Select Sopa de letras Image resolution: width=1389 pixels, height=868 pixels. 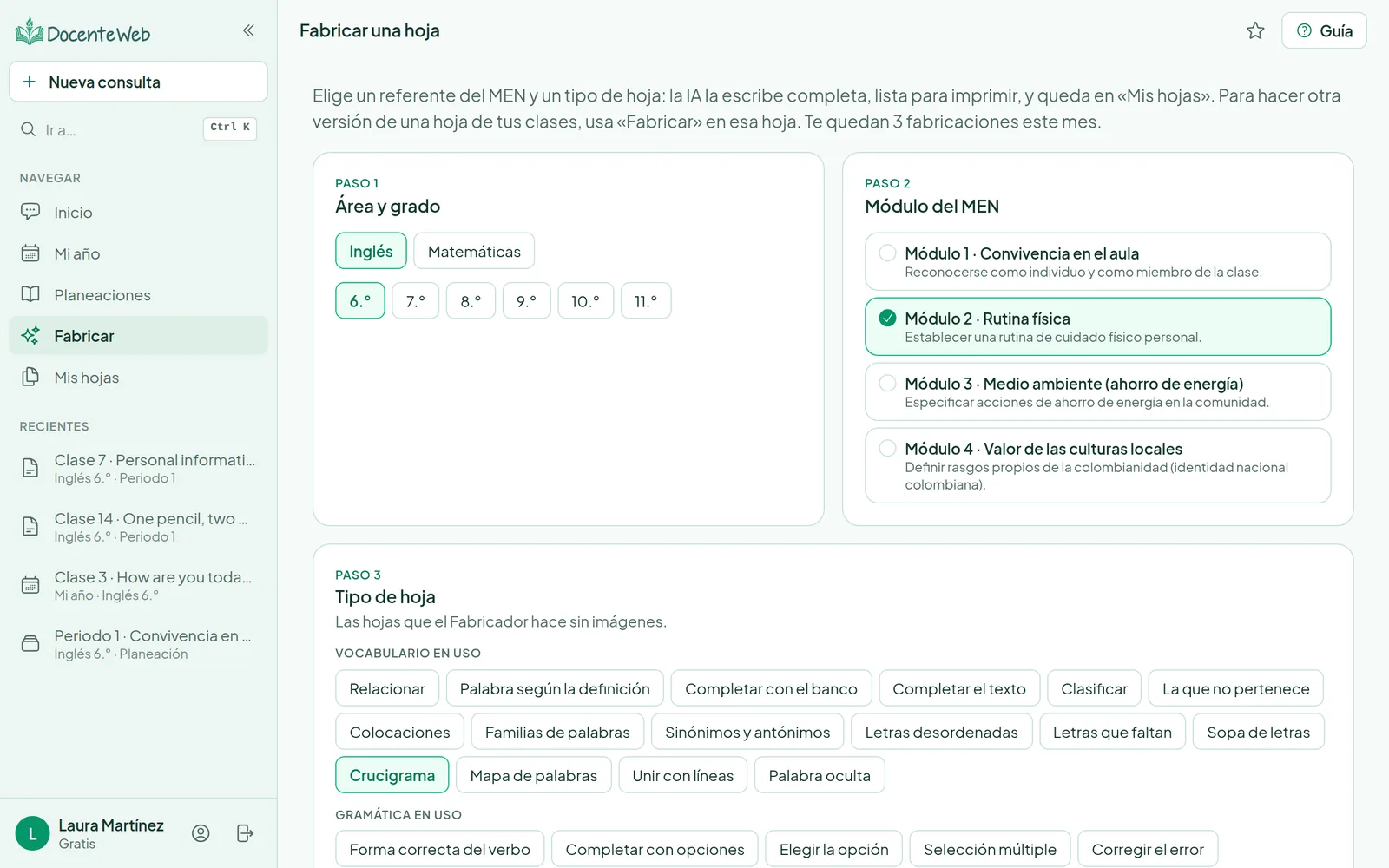pyautogui.click(x=1259, y=732)
